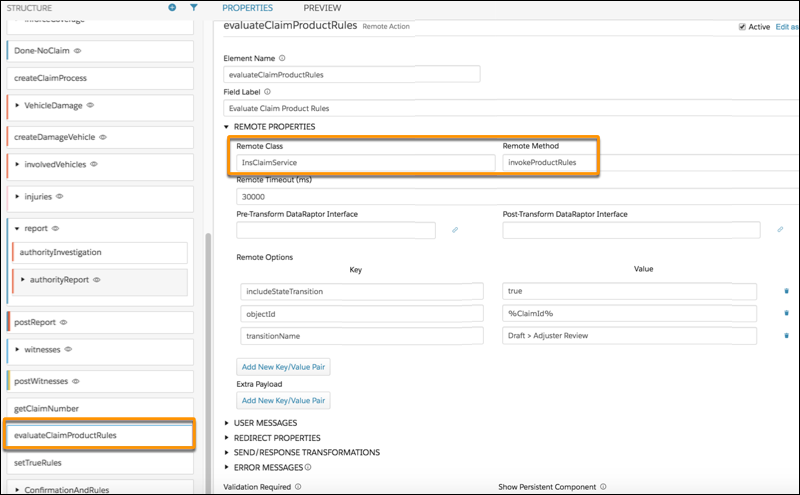Click the Remote Class field
Screen dimensions: 800x495
coord(366,162)
